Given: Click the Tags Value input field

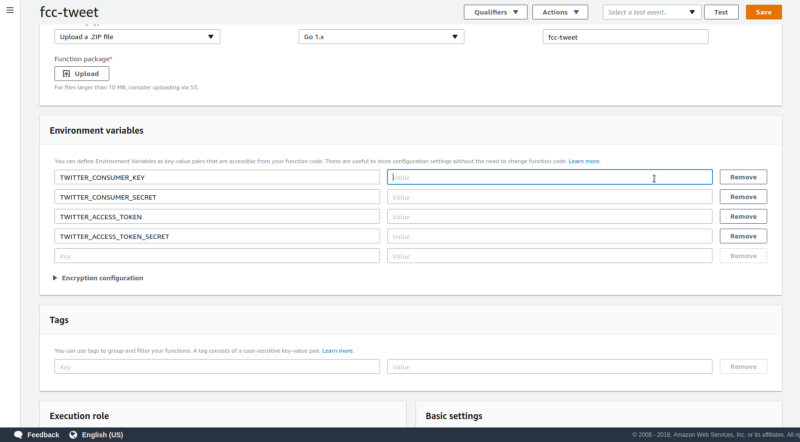Looking at the screenshot, I should click(549, 366).
